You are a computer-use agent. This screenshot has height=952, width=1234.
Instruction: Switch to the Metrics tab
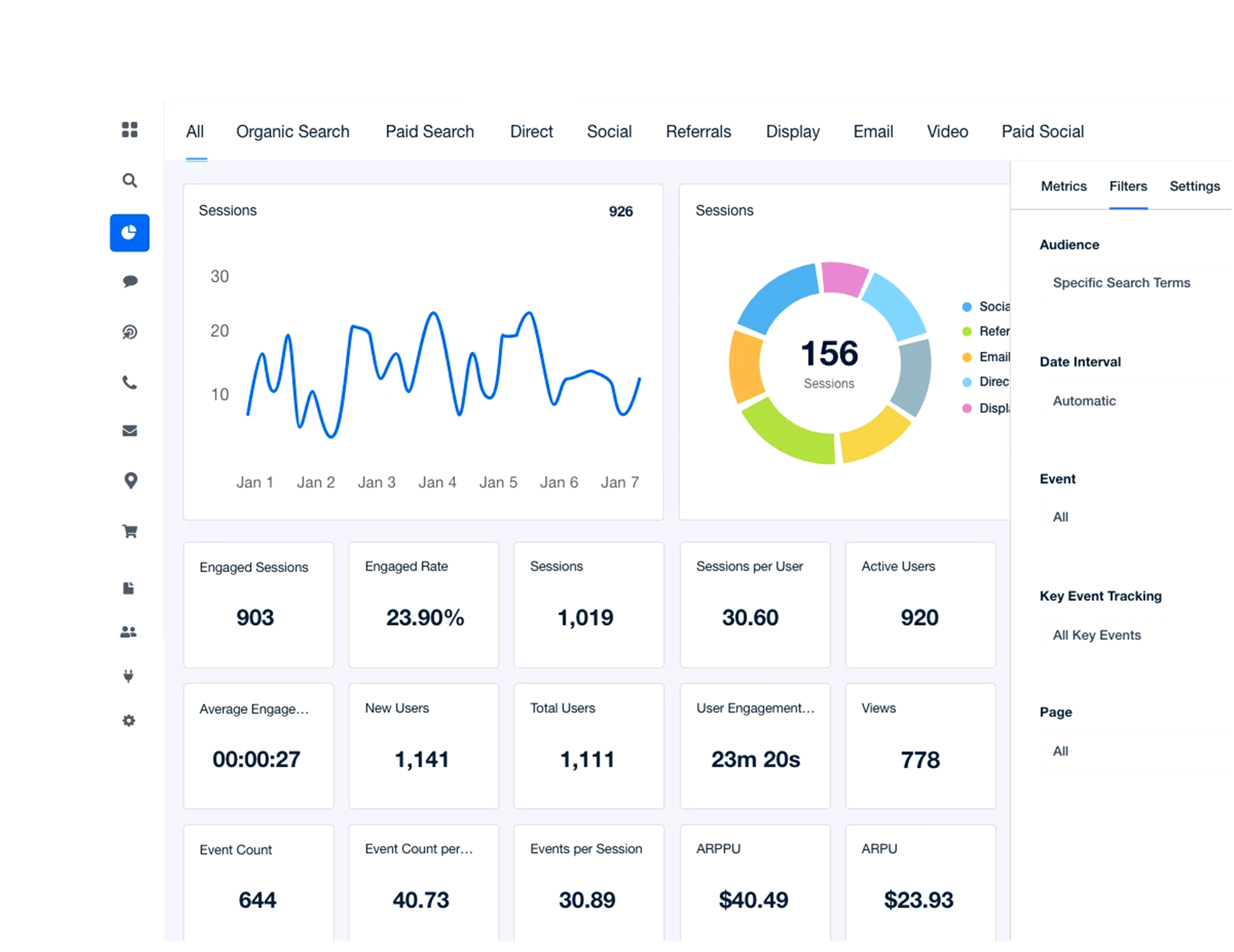(1063, 186)
